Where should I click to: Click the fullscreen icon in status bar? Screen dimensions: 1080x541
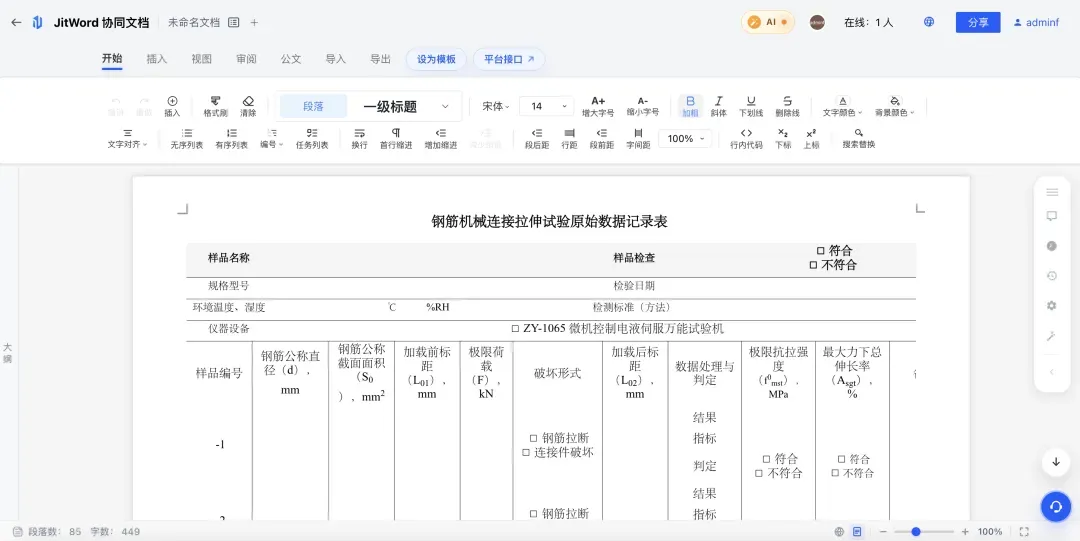coord(1024,532)
